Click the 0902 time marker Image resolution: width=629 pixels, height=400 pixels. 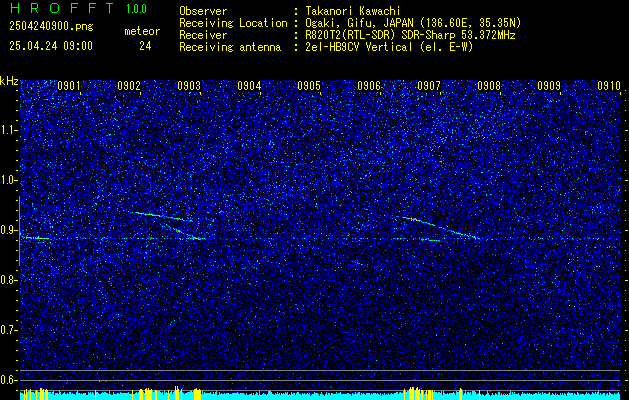pos(129,86)
